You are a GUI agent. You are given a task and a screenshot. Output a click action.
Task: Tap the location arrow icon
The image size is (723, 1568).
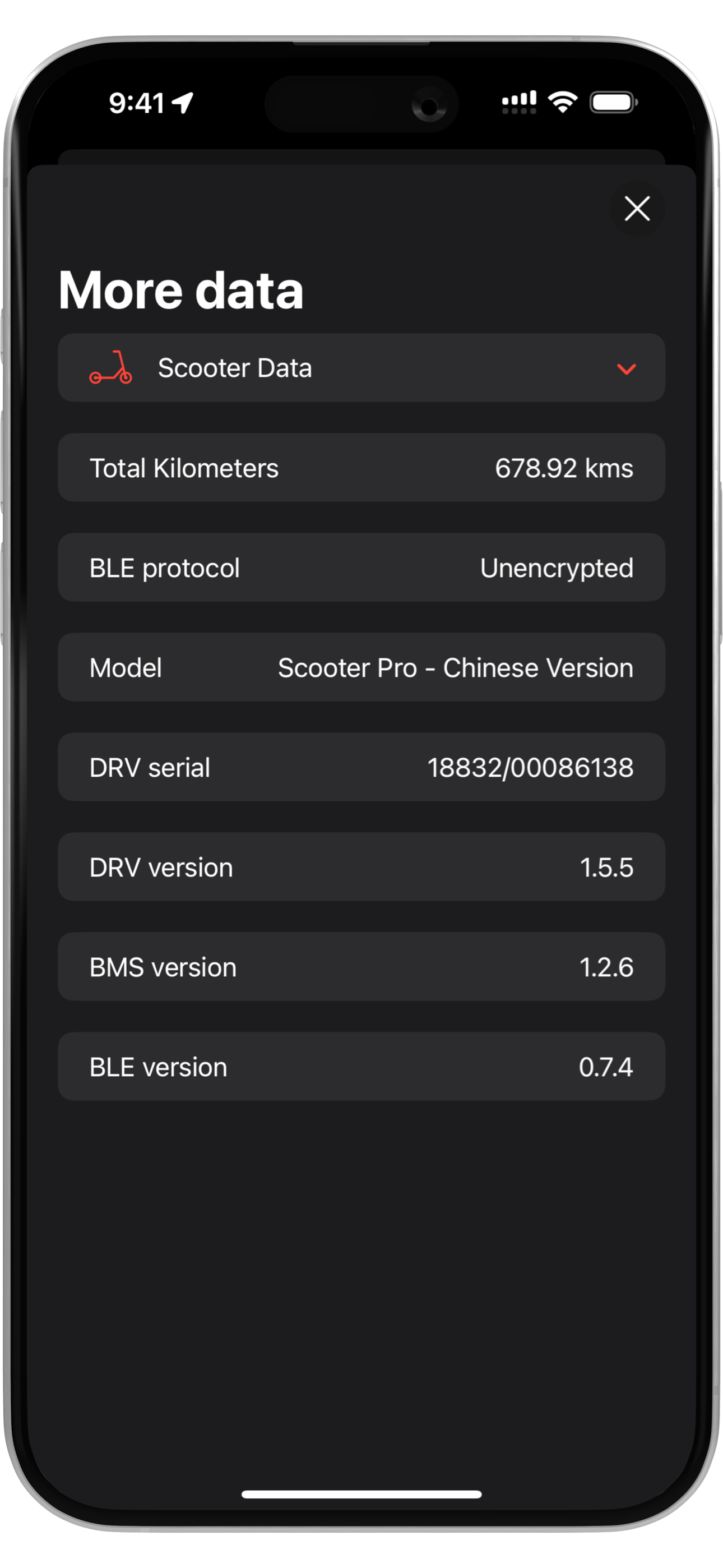[183, 102]
